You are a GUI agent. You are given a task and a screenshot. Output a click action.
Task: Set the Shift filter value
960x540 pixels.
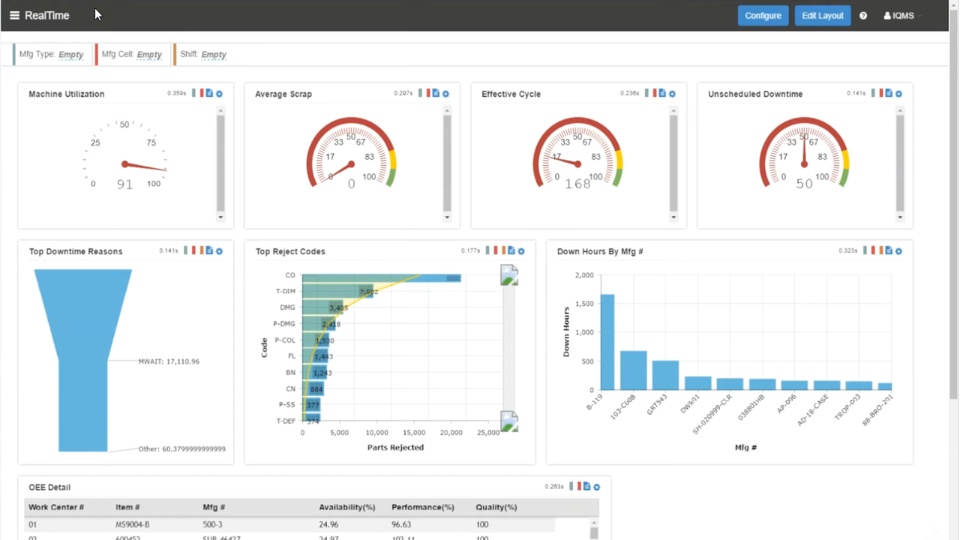(x=214, y=54)
